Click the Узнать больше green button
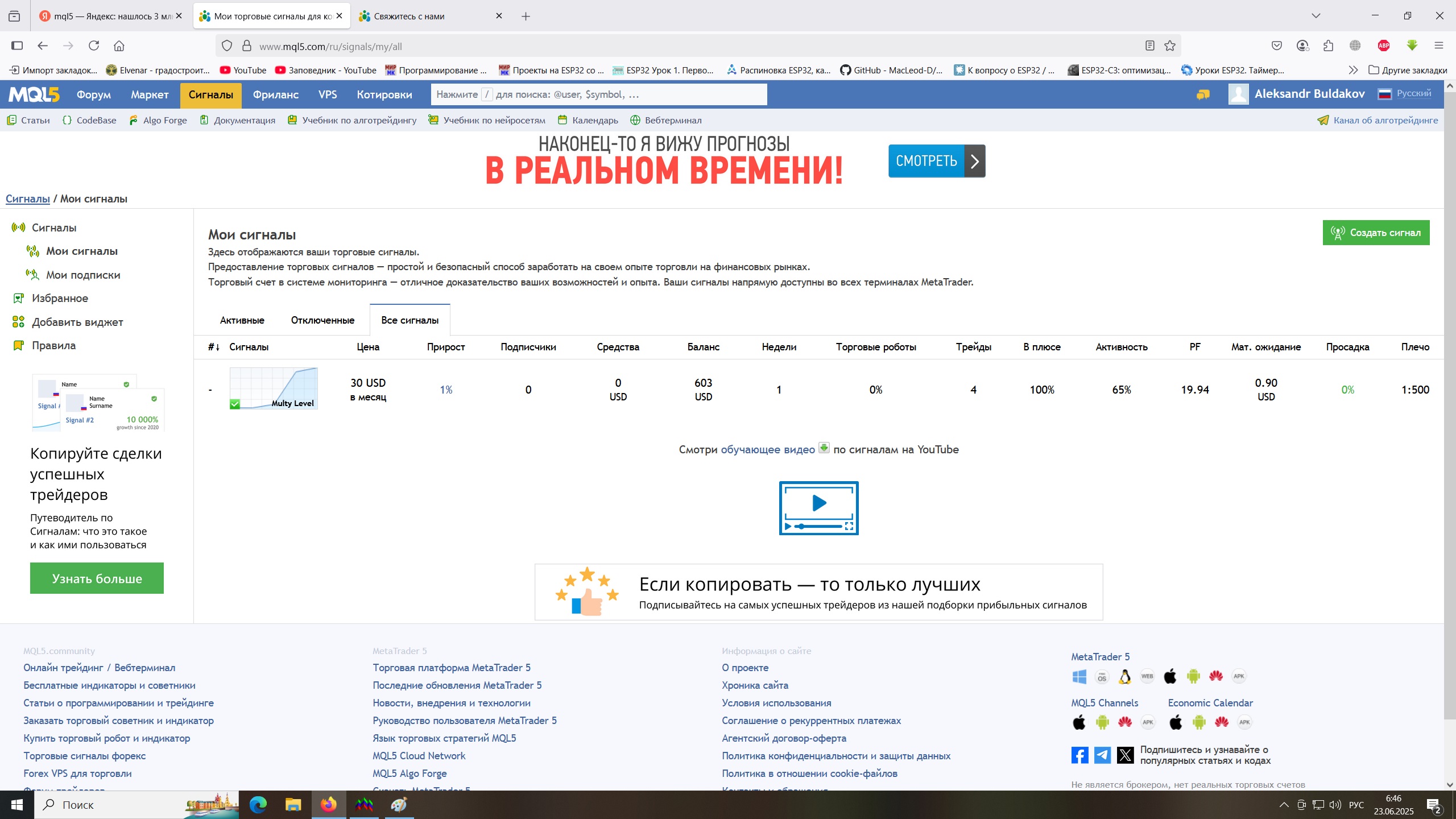Image resolution: width=1456 pixels, height=819 pixels. pos(97,578)
